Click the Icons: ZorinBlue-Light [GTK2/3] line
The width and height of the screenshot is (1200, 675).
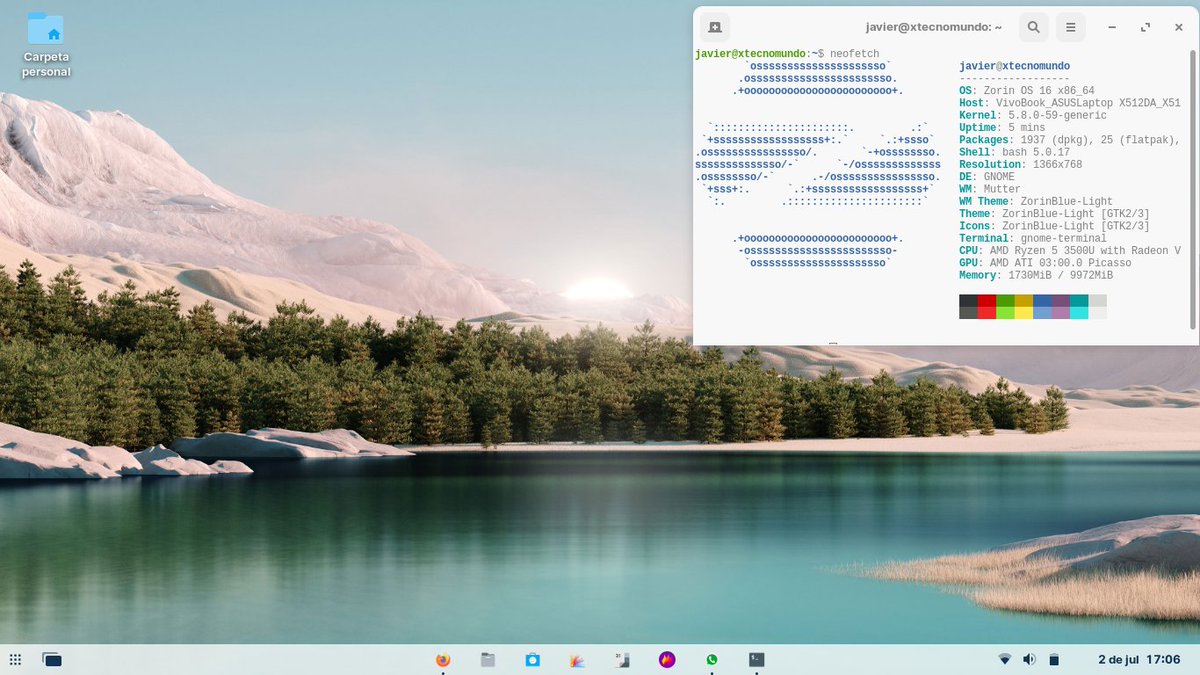point(1054,226)
